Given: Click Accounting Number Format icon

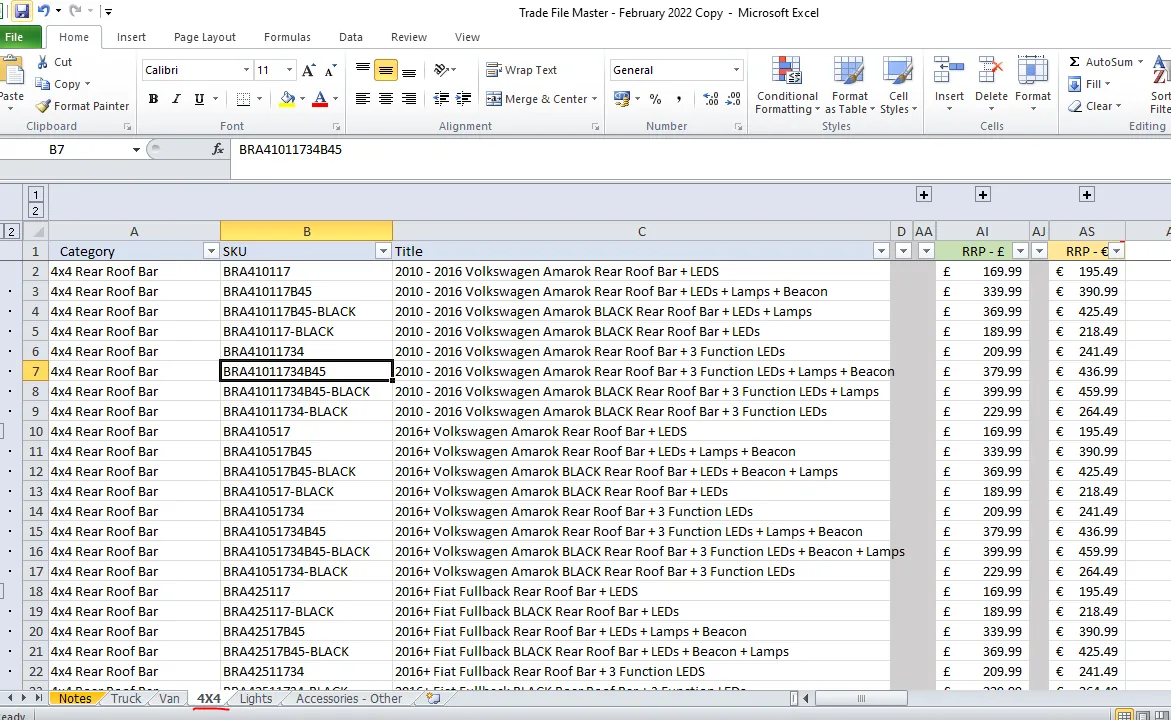Looking at the screenshot, I should coord(621,99).
